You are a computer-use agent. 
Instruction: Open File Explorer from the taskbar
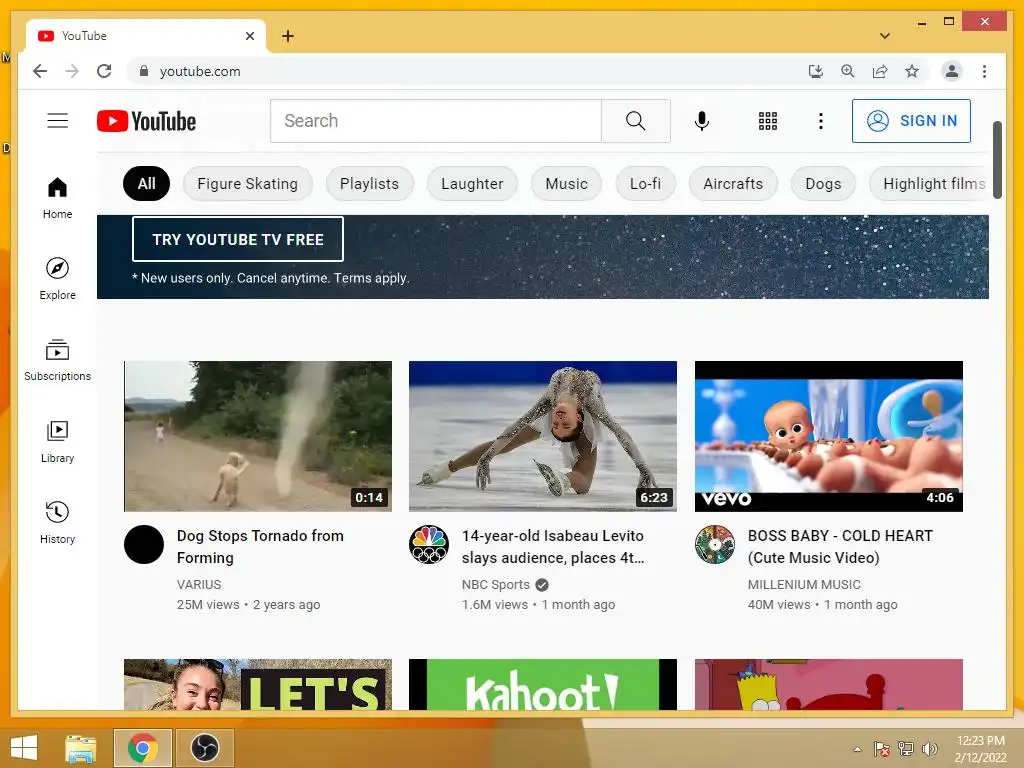pos(80,748)
